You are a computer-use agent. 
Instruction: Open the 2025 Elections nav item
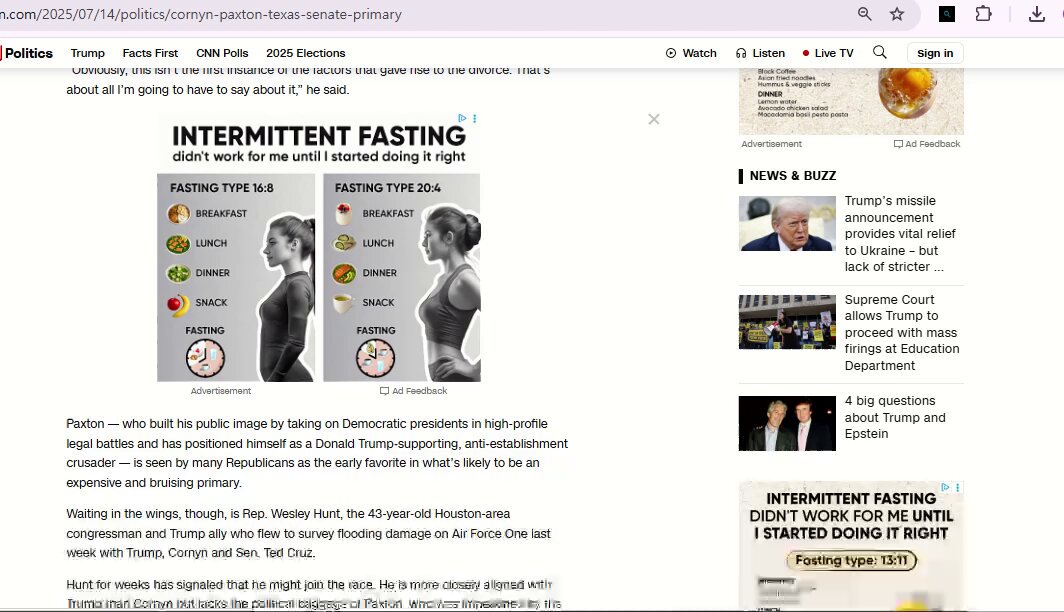(305, 53)
